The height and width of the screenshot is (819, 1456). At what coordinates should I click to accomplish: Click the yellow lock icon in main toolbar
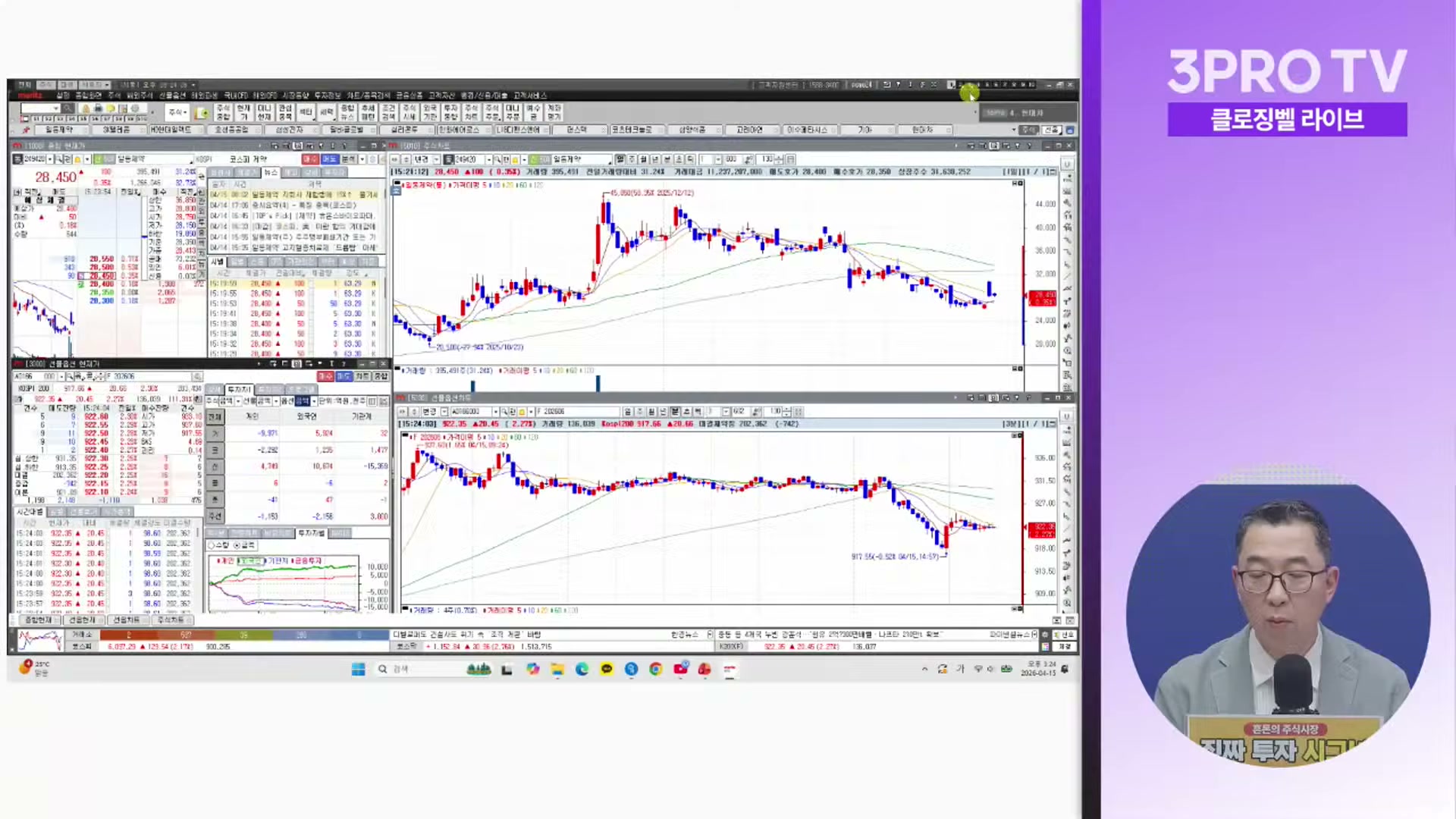[x=86, y=108]
